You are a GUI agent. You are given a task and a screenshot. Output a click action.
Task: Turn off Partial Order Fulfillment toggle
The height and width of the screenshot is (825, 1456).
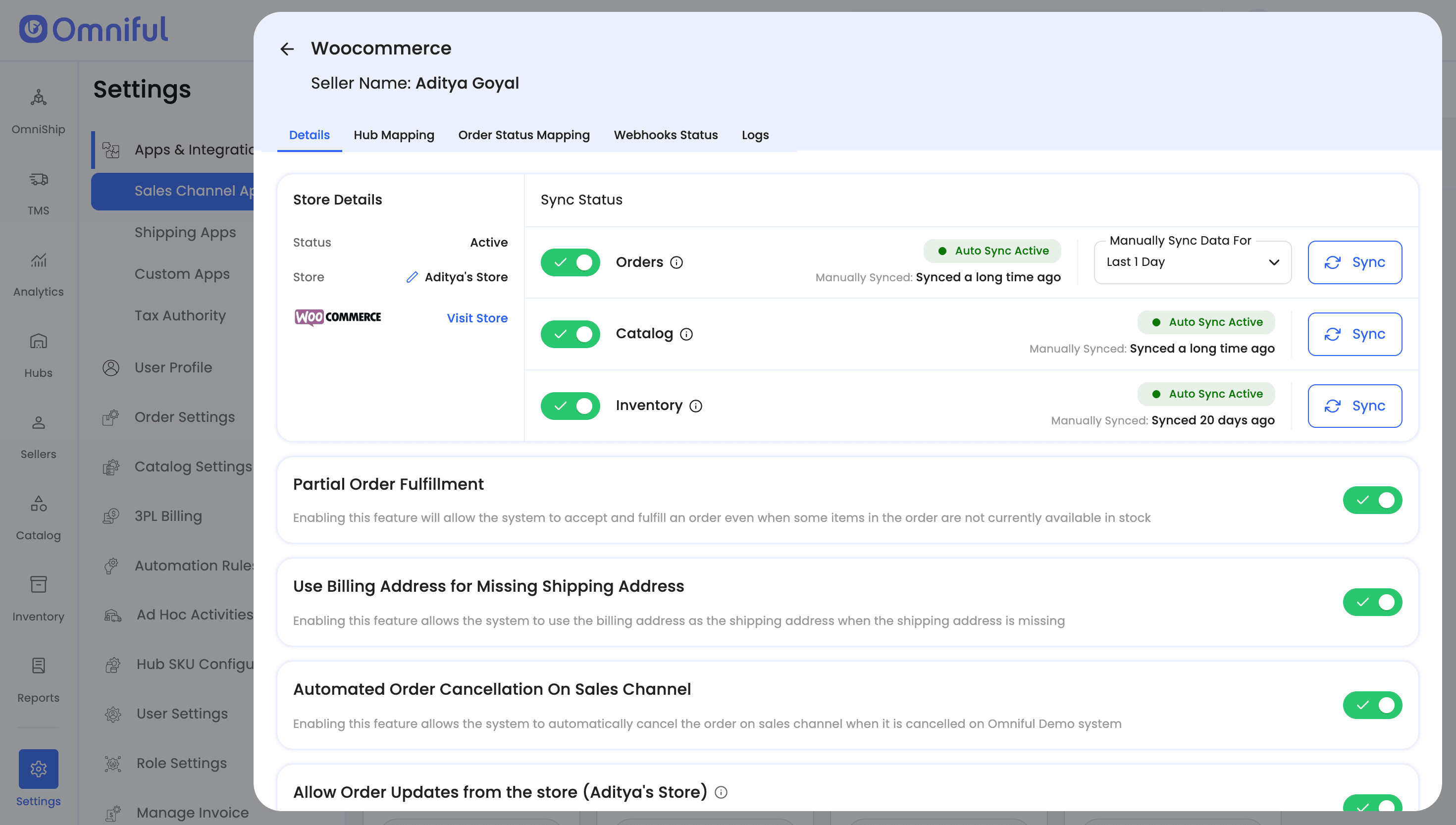(1372, 500)
